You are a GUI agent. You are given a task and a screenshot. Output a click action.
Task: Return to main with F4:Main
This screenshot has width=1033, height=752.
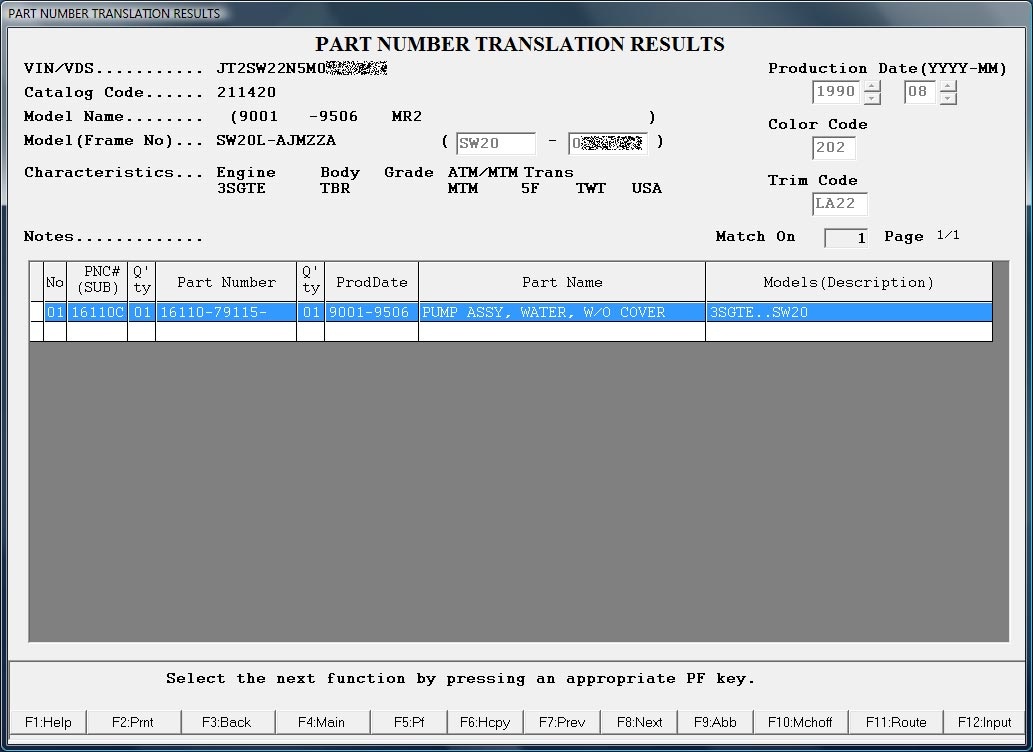point(321,722)
